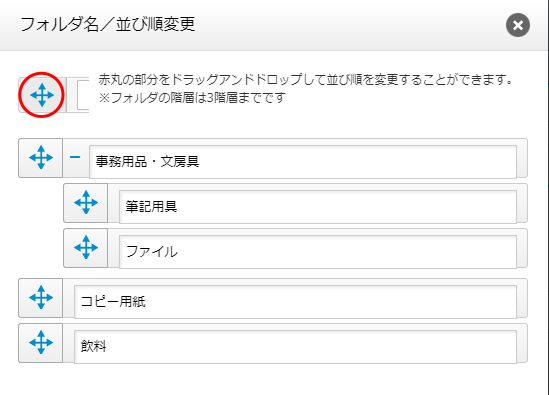Edit the コピー用紙 folder name field
This screenshot has width=549, height=395.
(295, 302)
